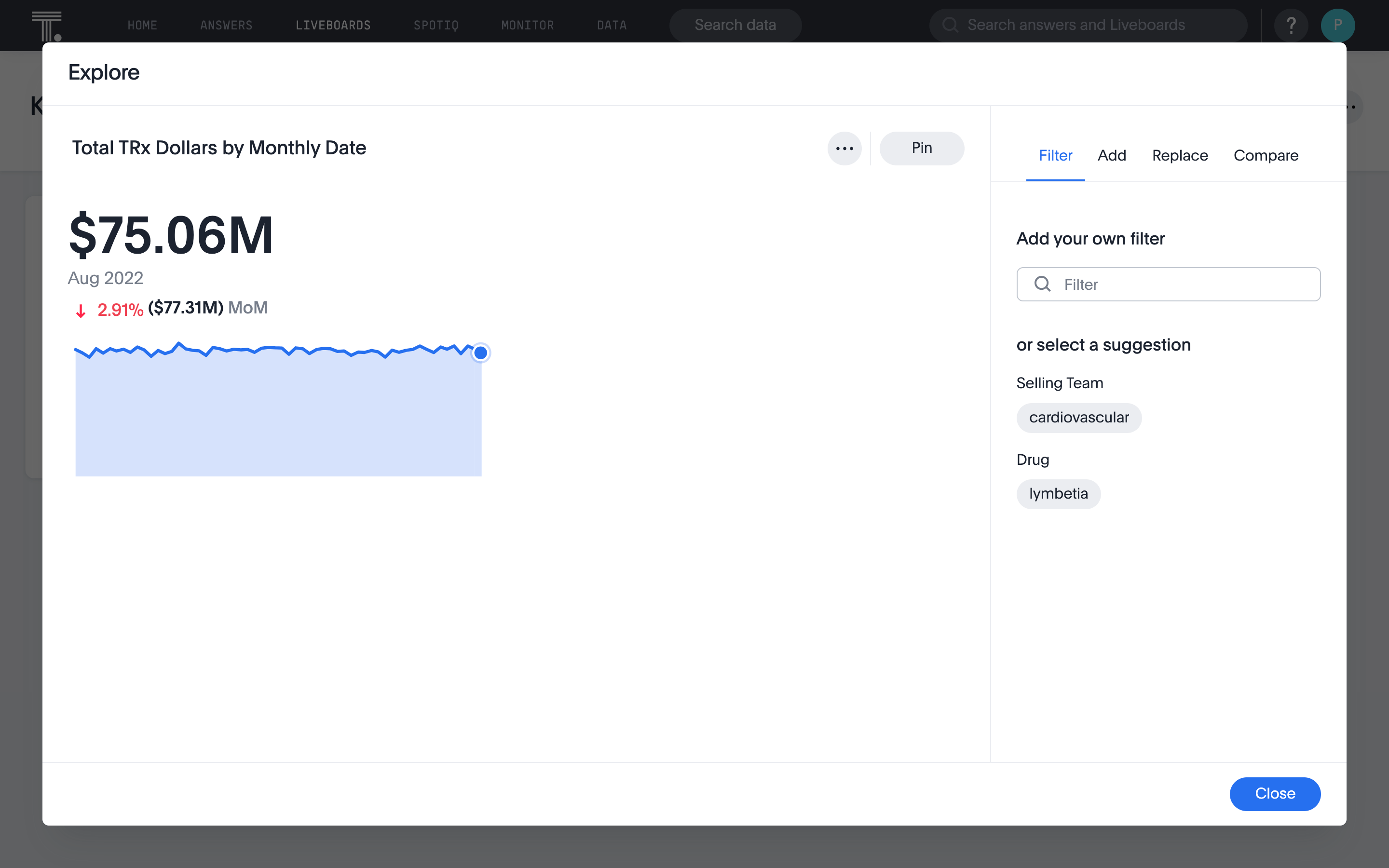Click the SpotIQ navigation menu item

[x=436, y=25]
